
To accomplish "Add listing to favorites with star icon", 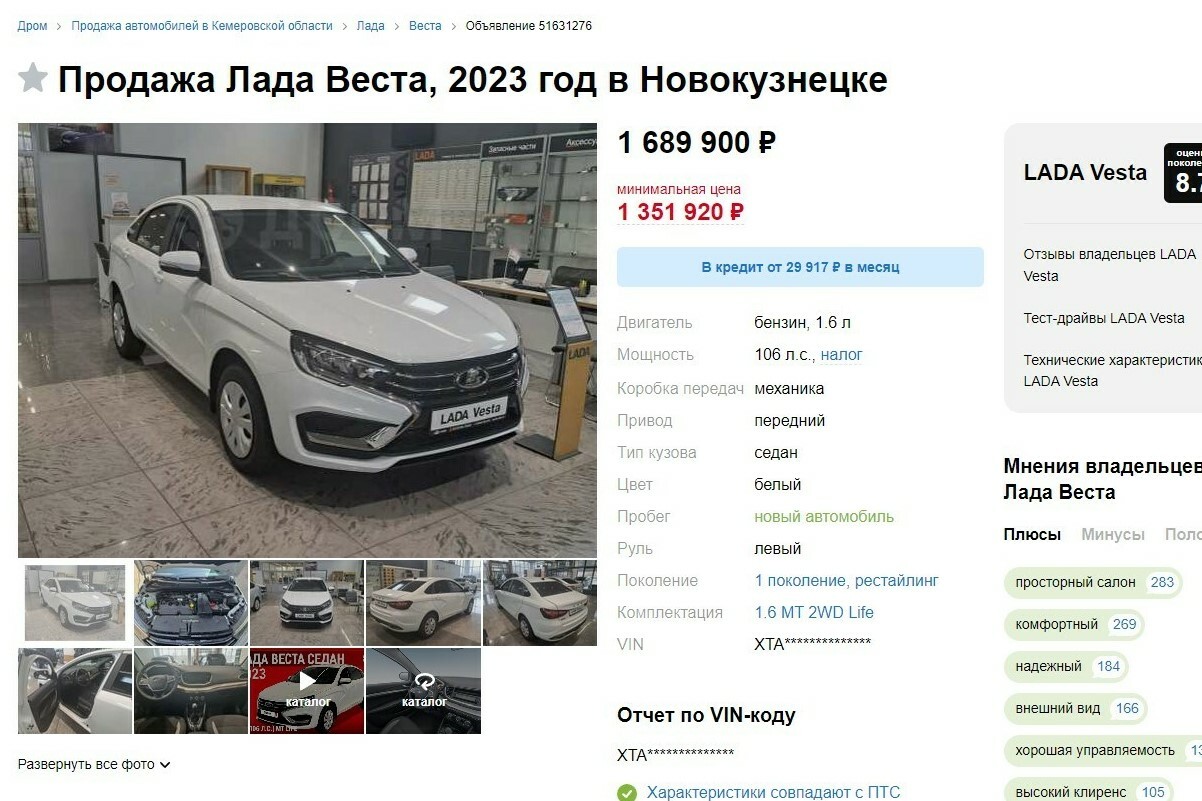I will tap(33, 78).
